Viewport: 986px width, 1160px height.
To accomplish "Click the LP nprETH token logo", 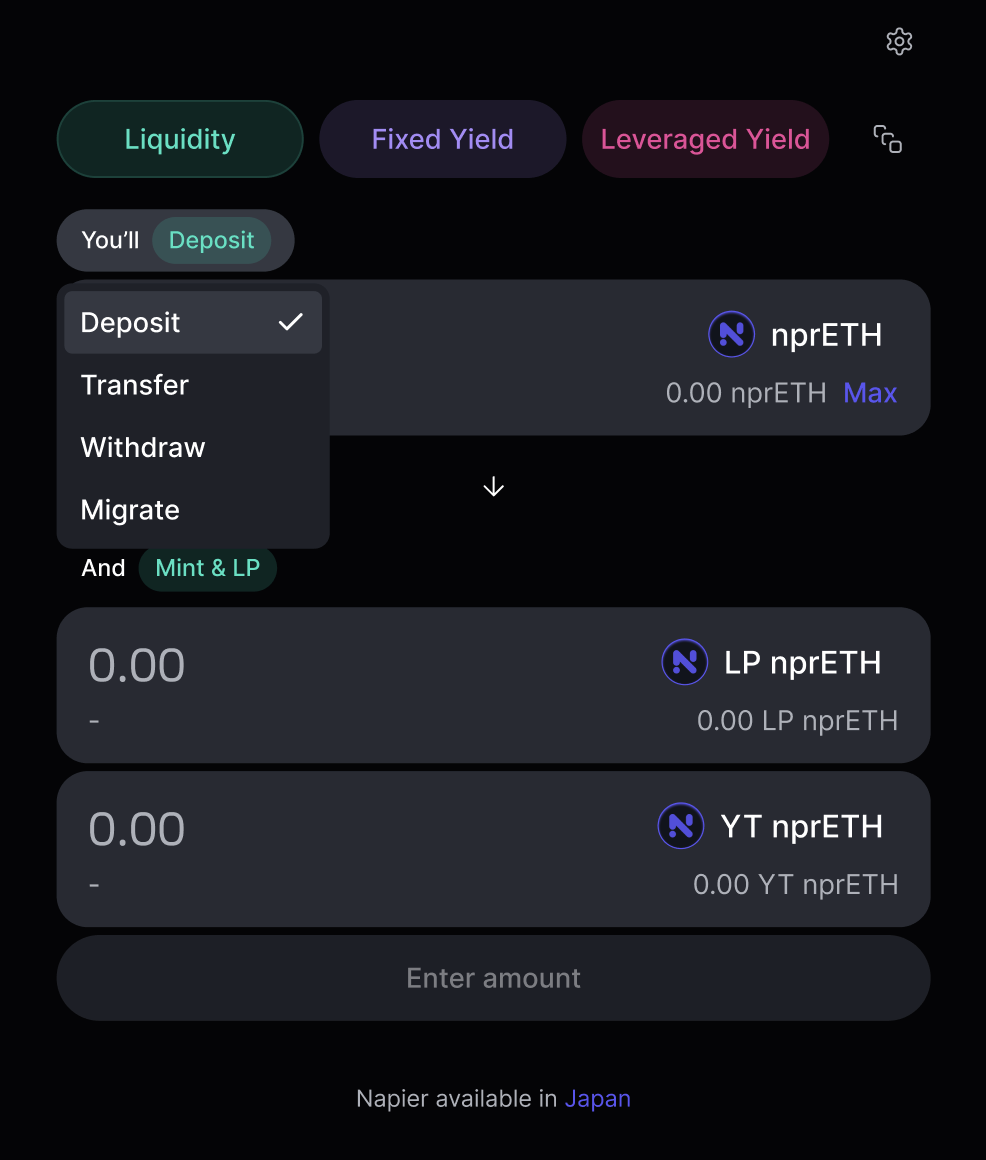I will pyautogui.click(x=685, y=662).
